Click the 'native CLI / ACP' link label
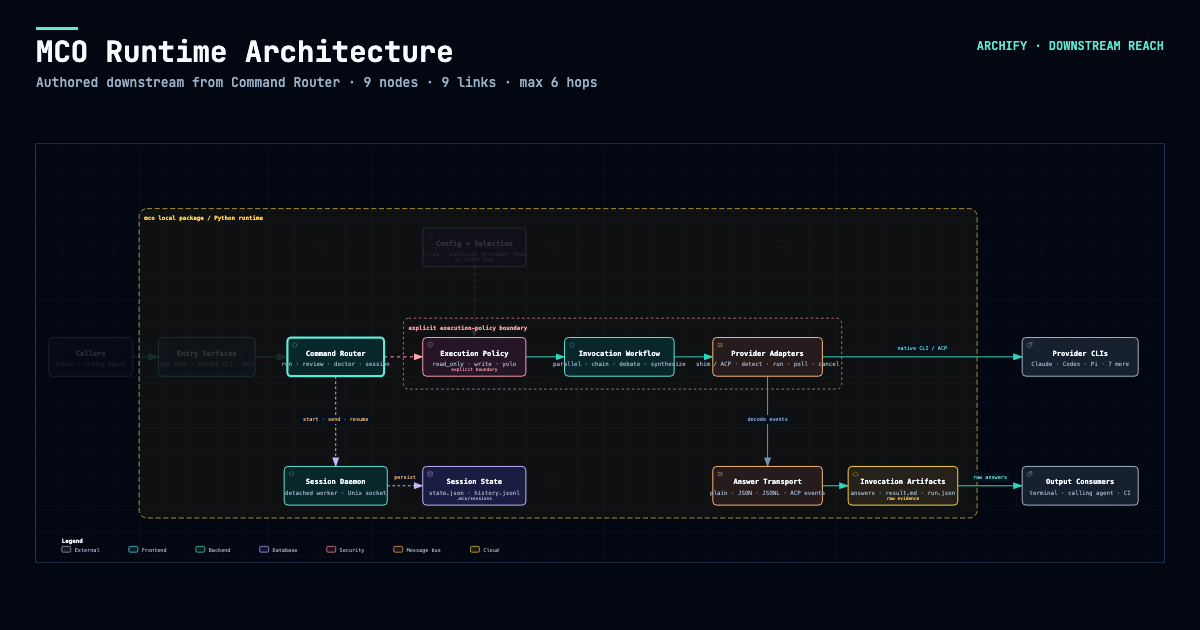Viewport: 1200px width, 630px height. click(922, 348)
